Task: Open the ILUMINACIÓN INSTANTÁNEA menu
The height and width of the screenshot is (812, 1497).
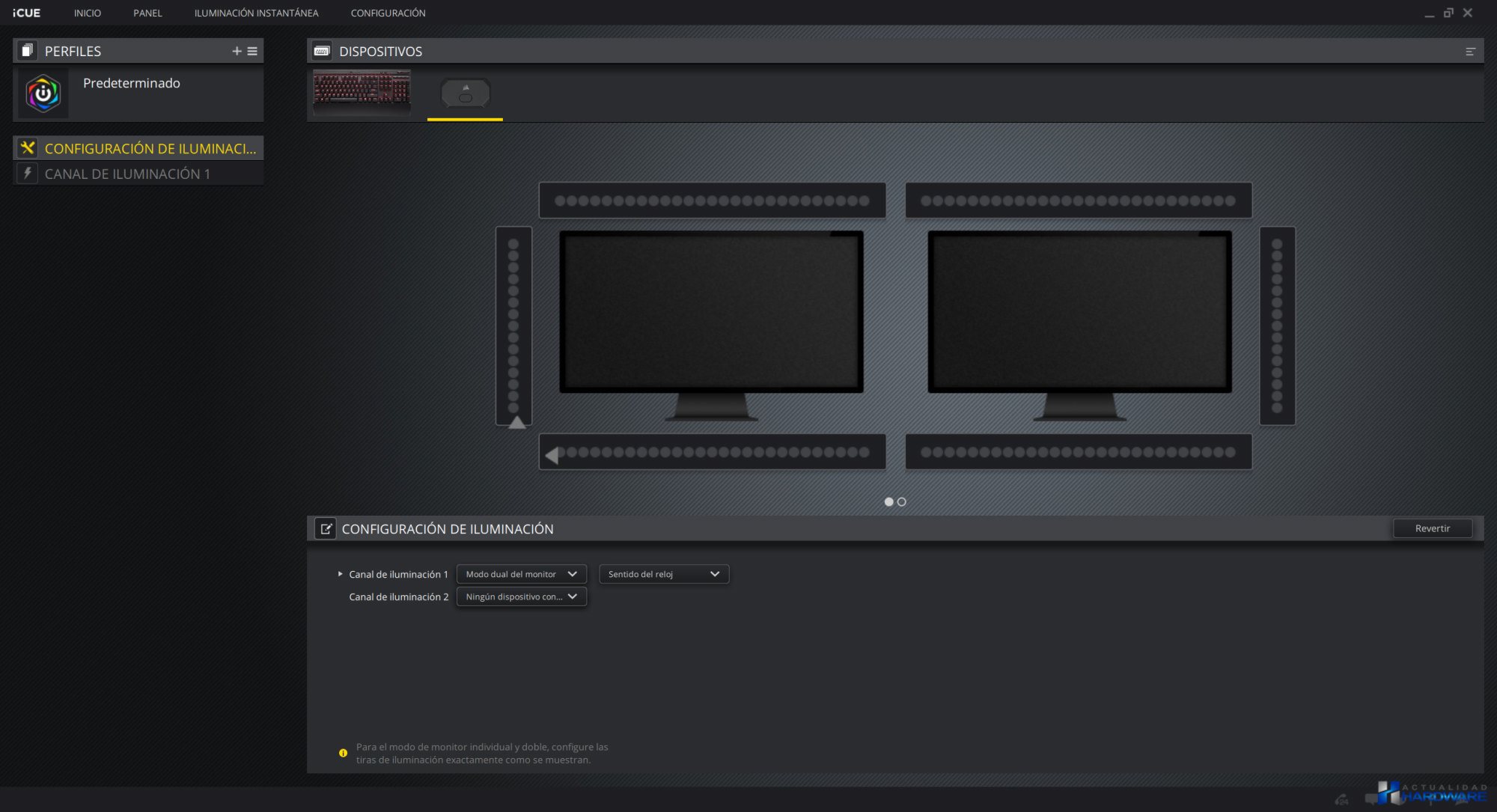Action: click(x=256, y=13)
